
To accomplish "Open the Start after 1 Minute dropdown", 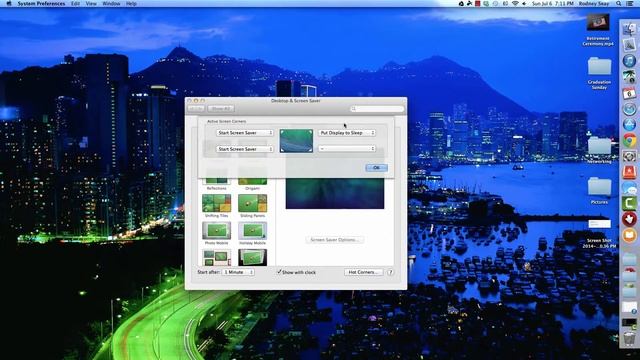I will tap(238, 272).
